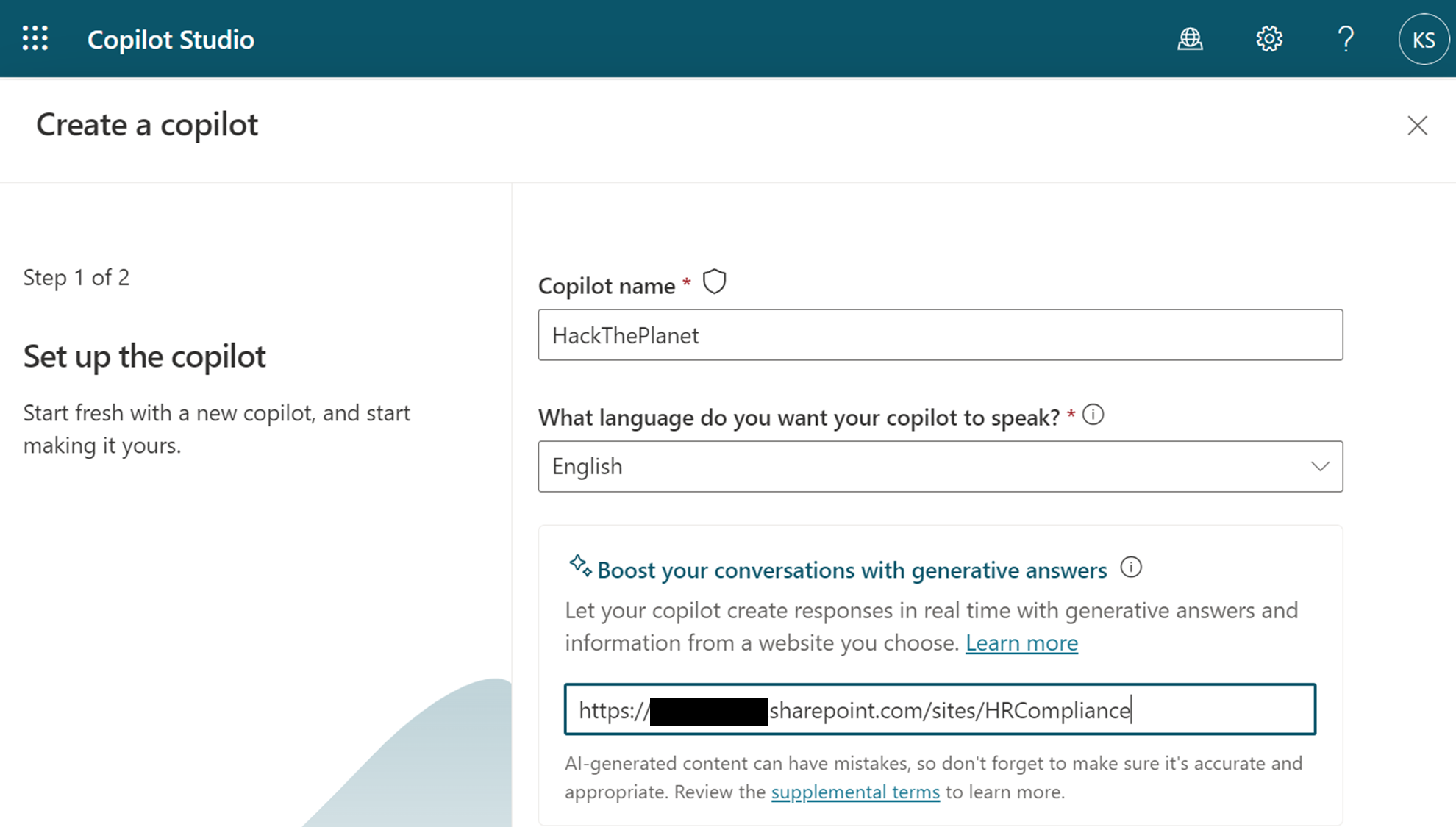
Task: Open the supplemental terms link
Action: click(855, 792)
